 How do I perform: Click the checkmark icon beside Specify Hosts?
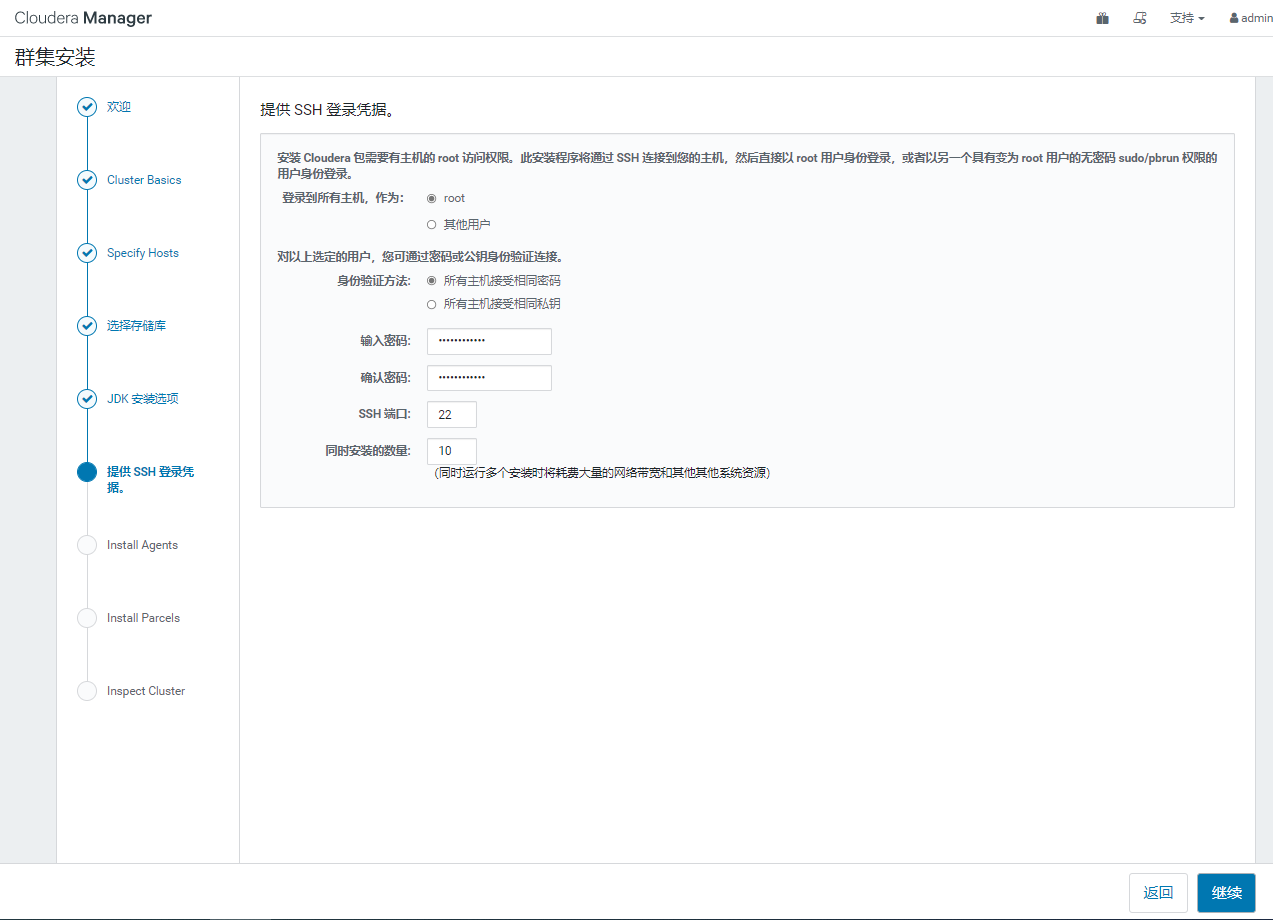[86, 253]
